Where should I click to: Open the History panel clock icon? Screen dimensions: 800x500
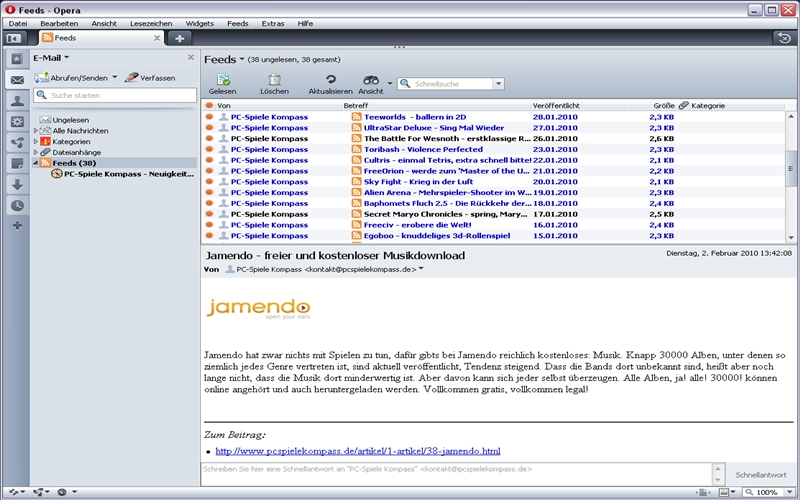[x=17, y=206]
